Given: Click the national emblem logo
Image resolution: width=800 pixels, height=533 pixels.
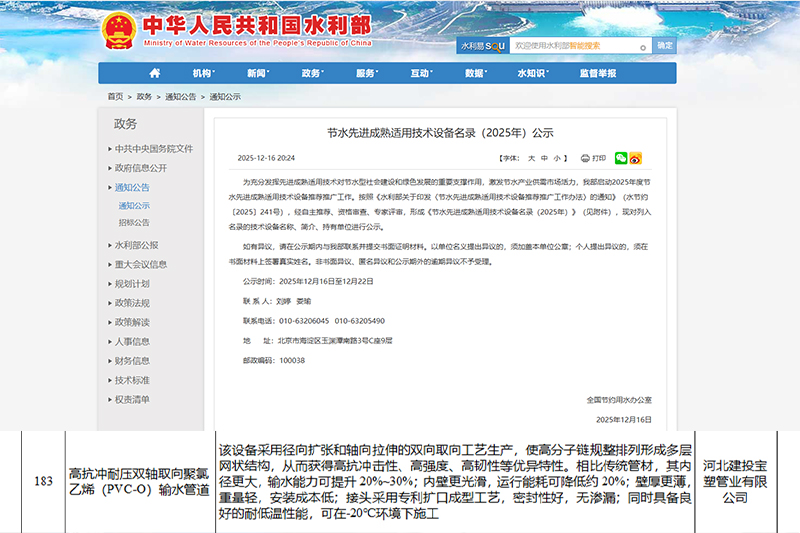Looking at the screenshot, I should (119, 30).
